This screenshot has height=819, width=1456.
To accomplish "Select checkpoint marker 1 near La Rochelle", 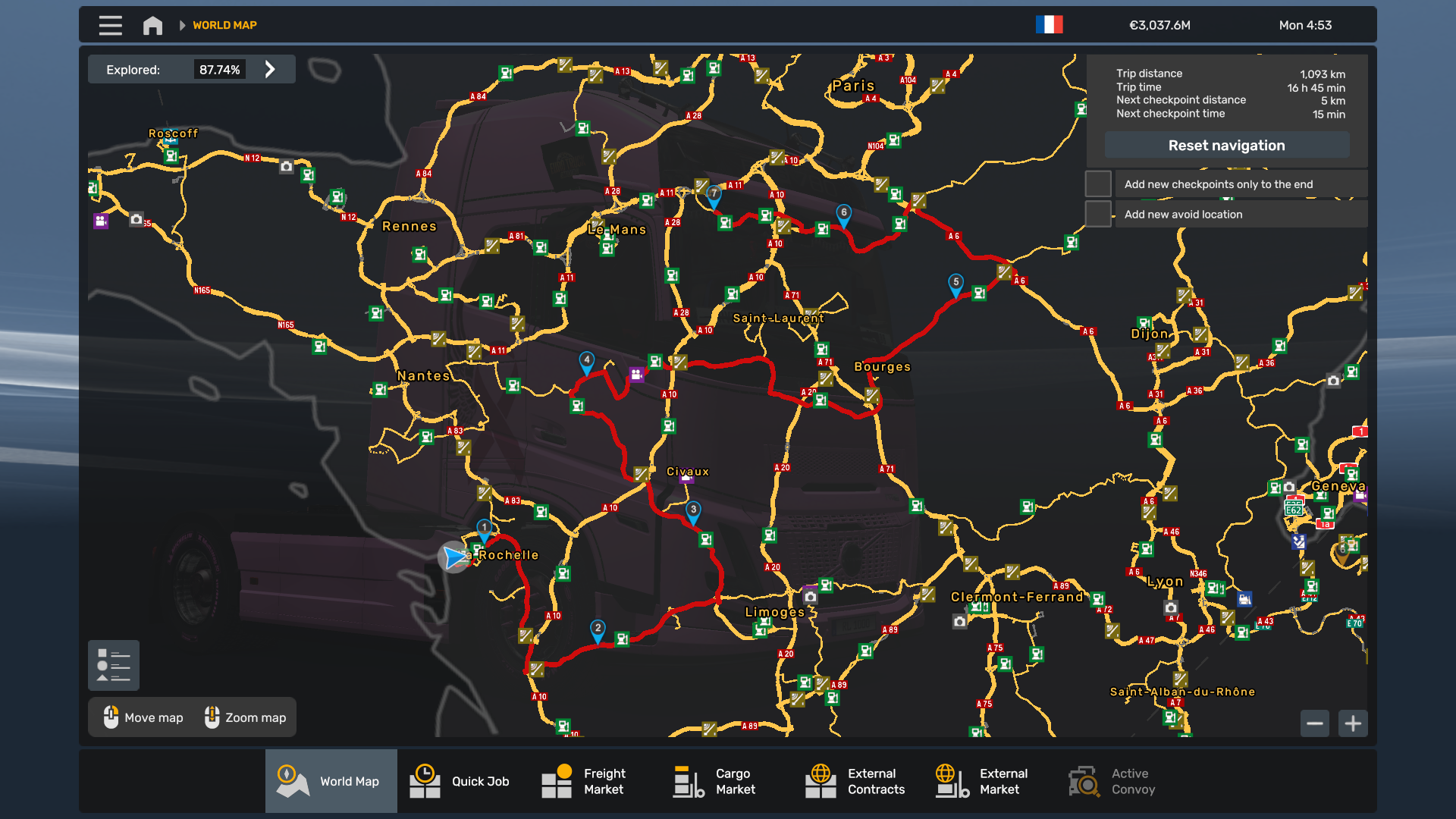I will (x=485, y=530).
